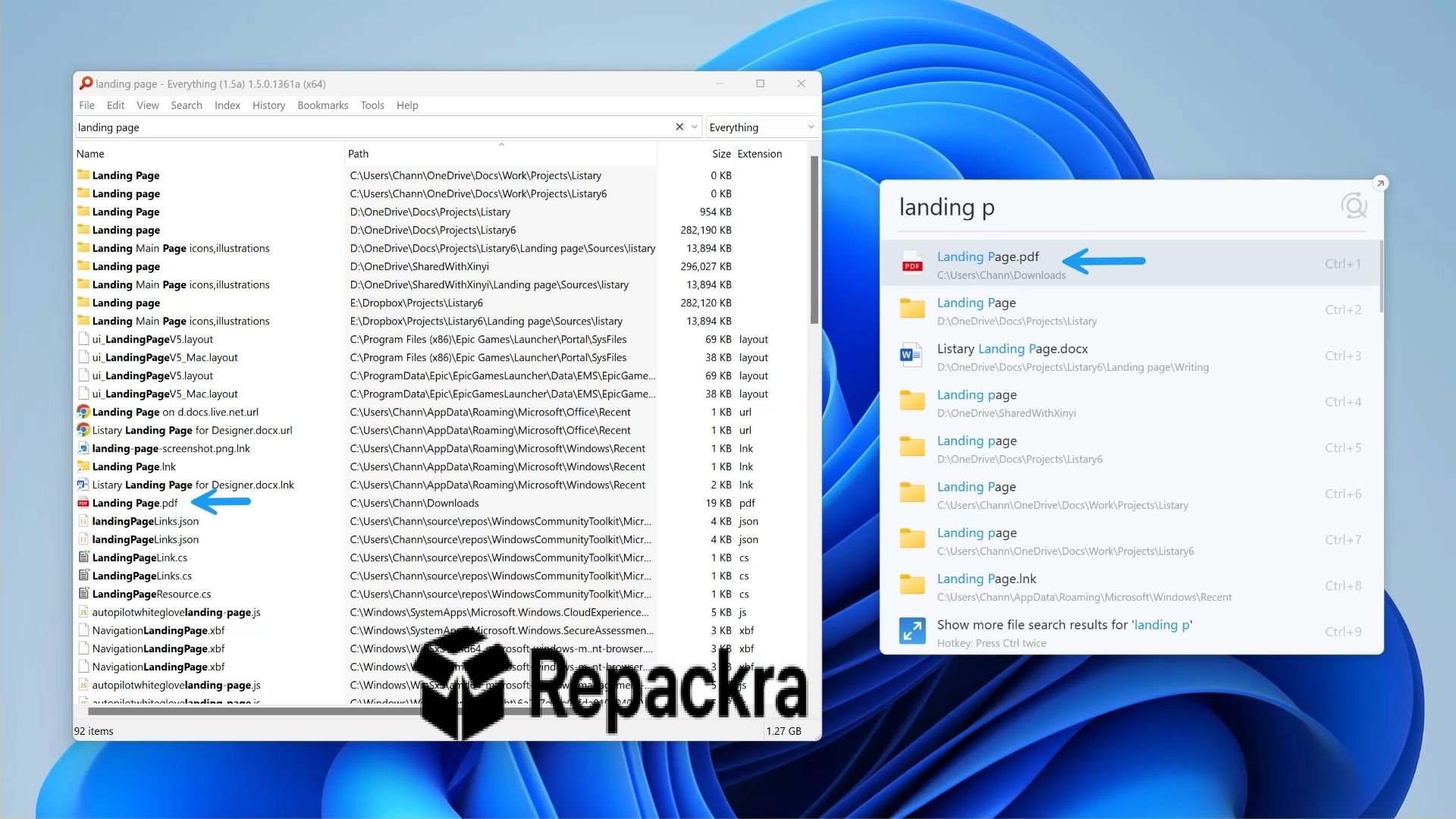Select NavigationLandingPage.xbf in SecureAssessment path
This screenshot has height=819, width=1456.
158,630
